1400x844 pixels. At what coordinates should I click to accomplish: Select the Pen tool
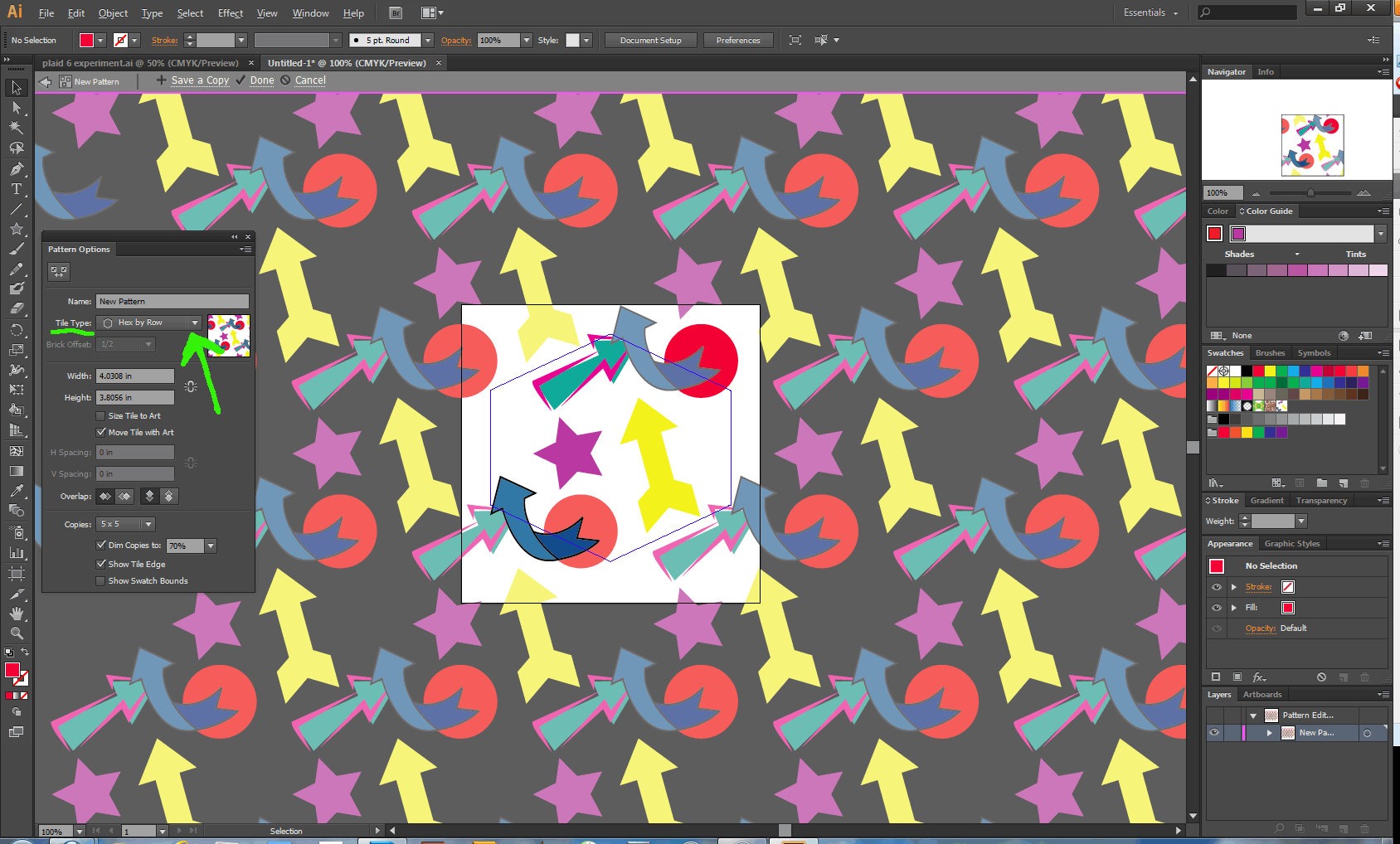tap(16, 169)
